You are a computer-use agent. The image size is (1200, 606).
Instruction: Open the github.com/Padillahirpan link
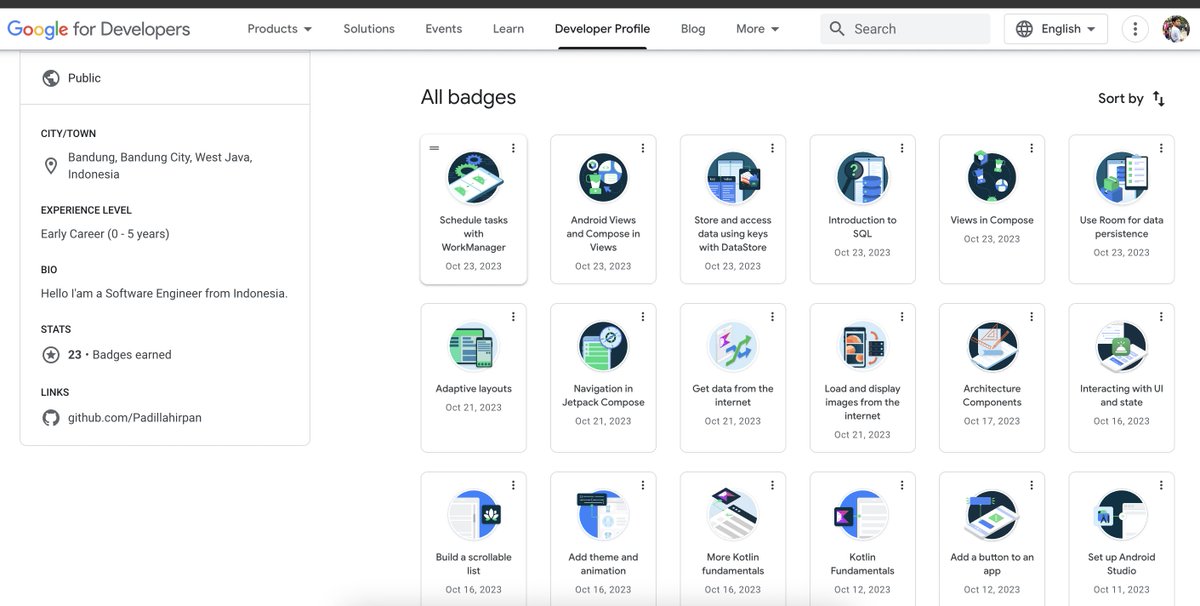click(135, 417)
